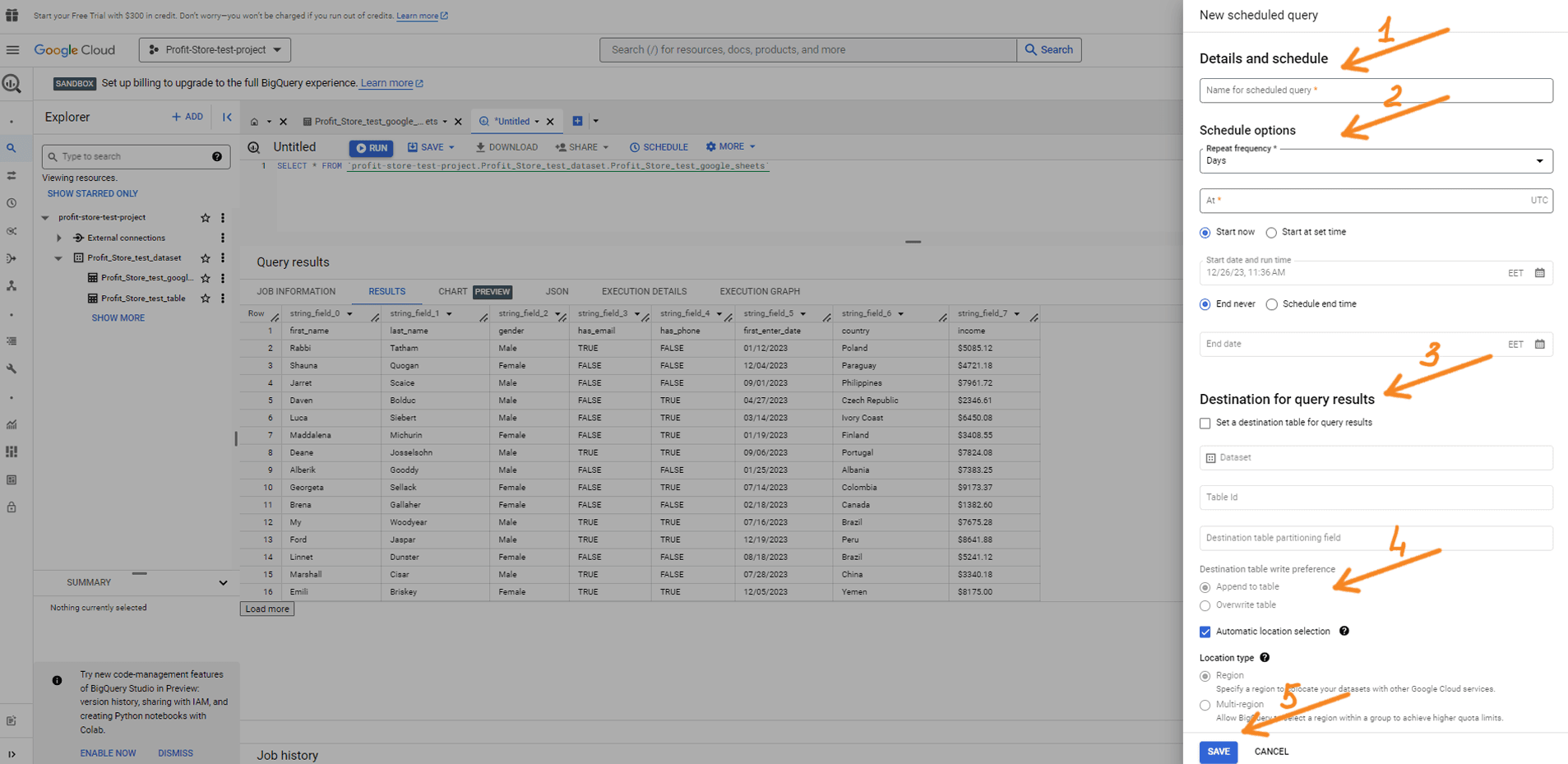The height and width of the screenshot is (764, 1568).
Task: Click SHOW STARRED ONLY link
Action: pos(93,194)
